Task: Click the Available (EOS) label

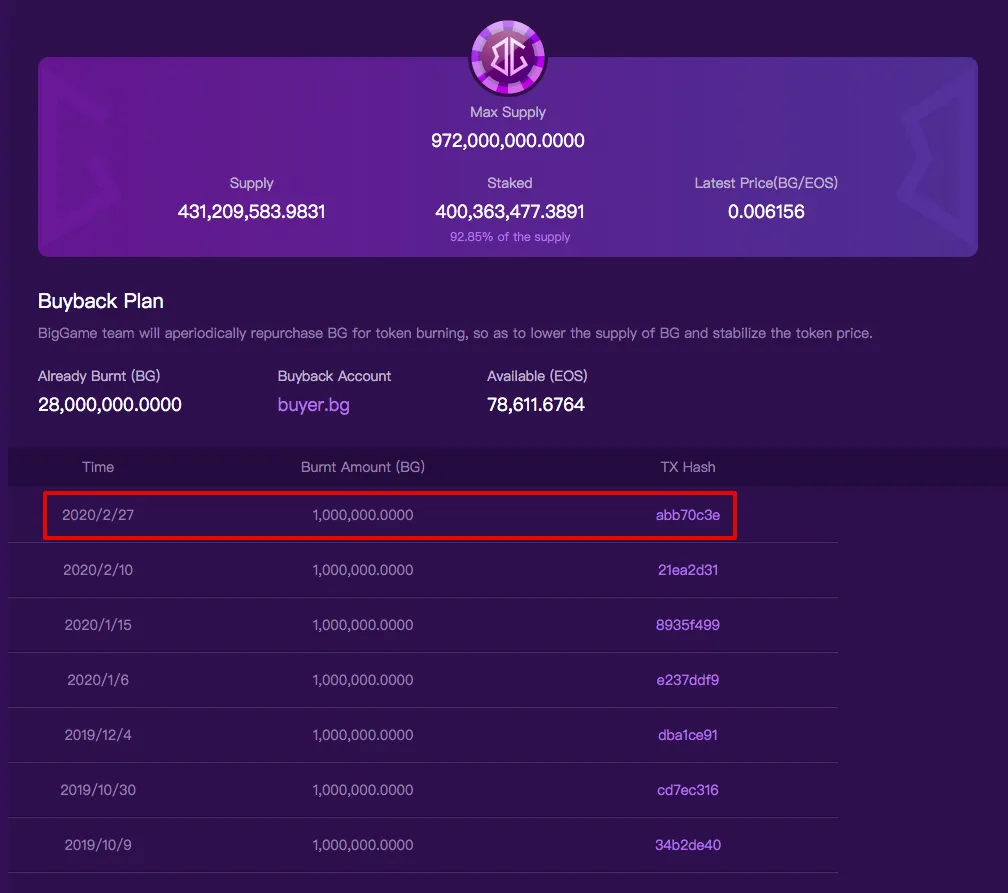Action: [x=537, y=376]
